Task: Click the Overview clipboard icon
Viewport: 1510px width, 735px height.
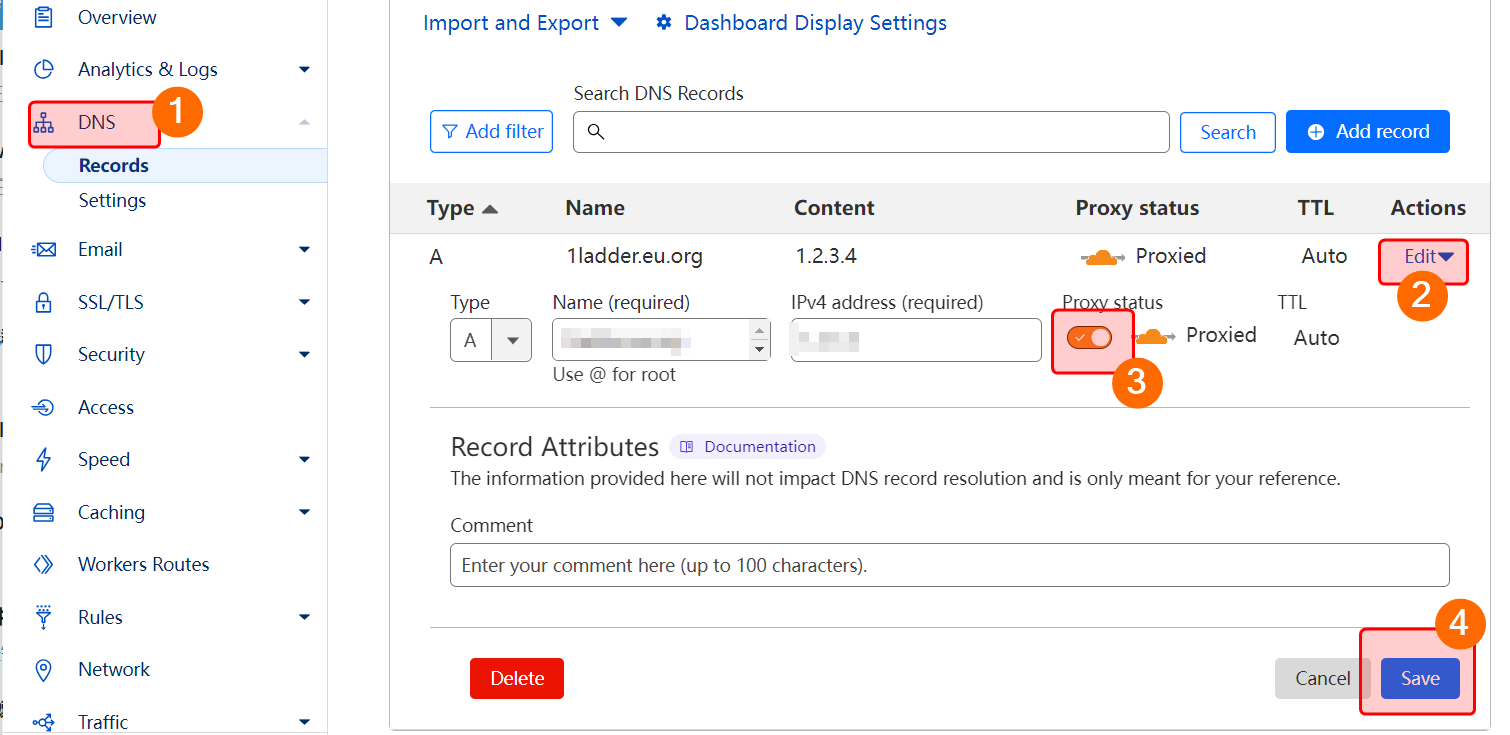Action: click(x=43, y=17)
